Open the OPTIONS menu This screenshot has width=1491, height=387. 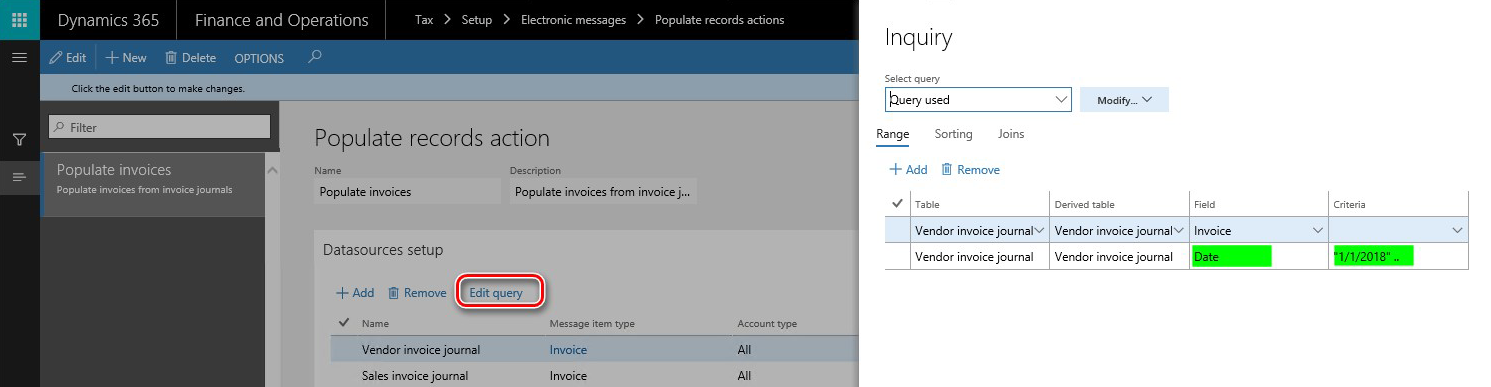coord(259,58)
